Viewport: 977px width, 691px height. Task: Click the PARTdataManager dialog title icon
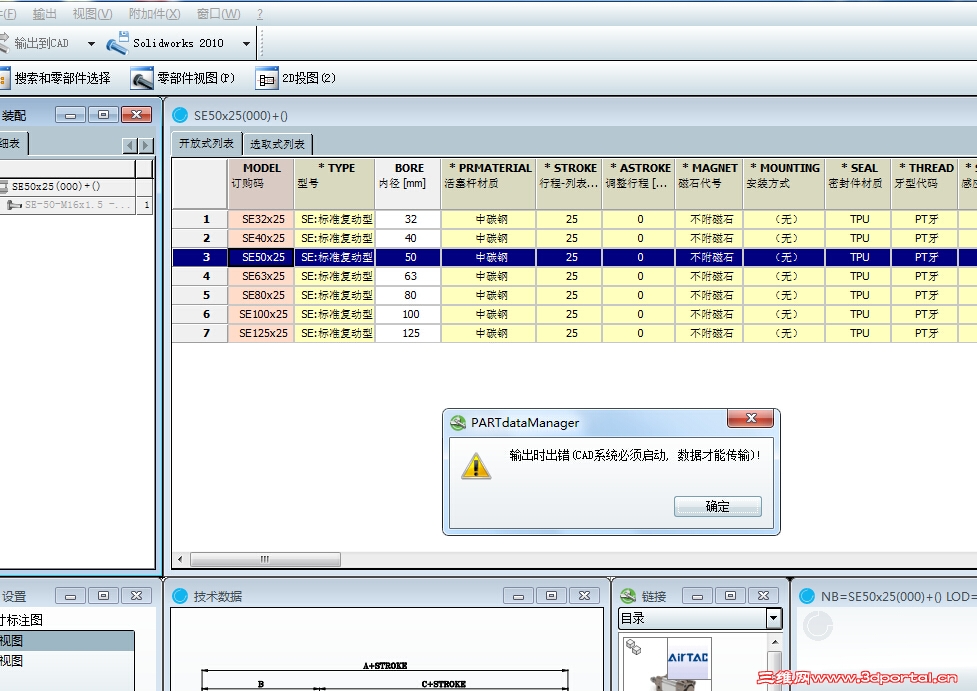[458, 423]
